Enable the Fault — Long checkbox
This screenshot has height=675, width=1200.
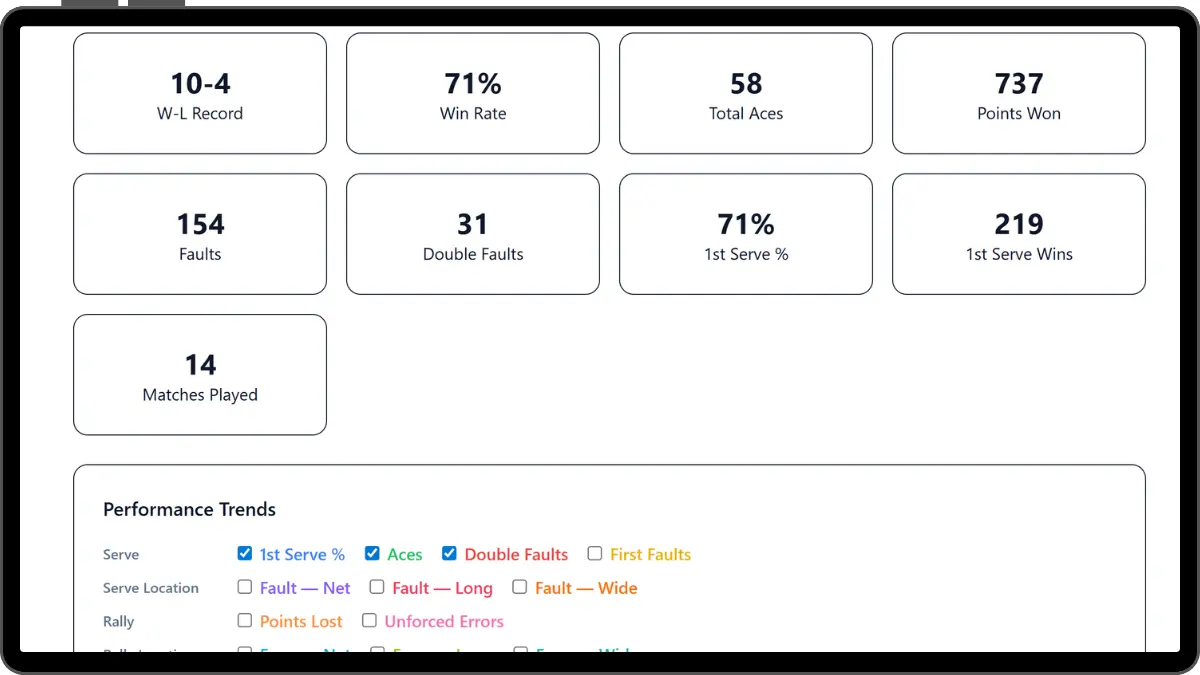pos(377,587)
